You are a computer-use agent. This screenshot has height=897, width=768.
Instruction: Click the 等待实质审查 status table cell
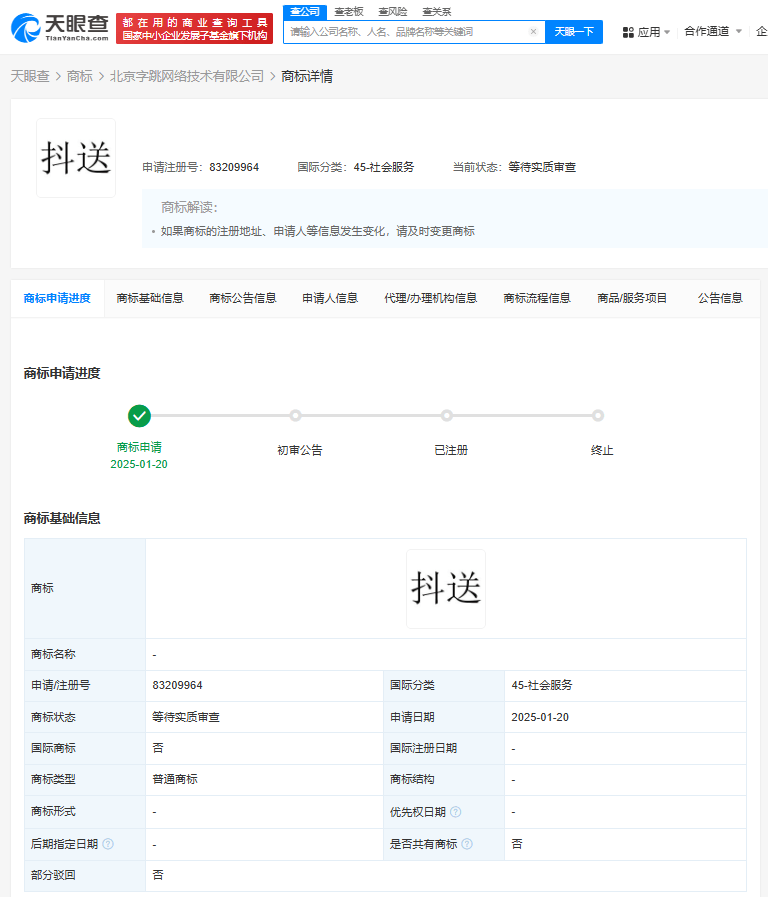point(264,717)
